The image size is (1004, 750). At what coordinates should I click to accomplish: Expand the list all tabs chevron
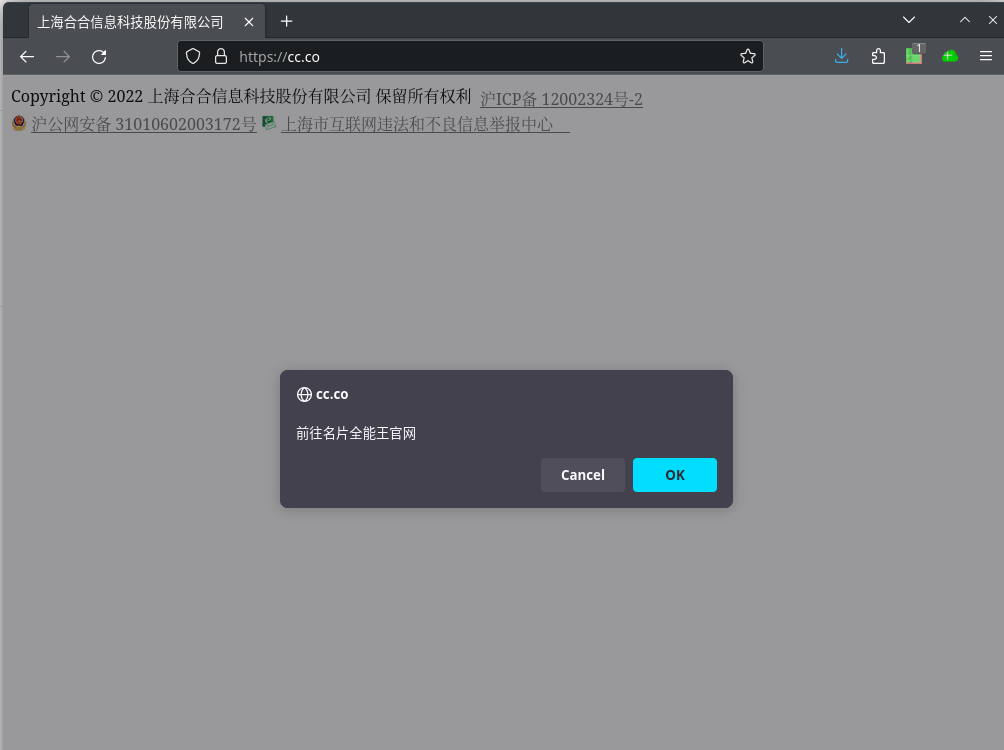pos(909,20)
